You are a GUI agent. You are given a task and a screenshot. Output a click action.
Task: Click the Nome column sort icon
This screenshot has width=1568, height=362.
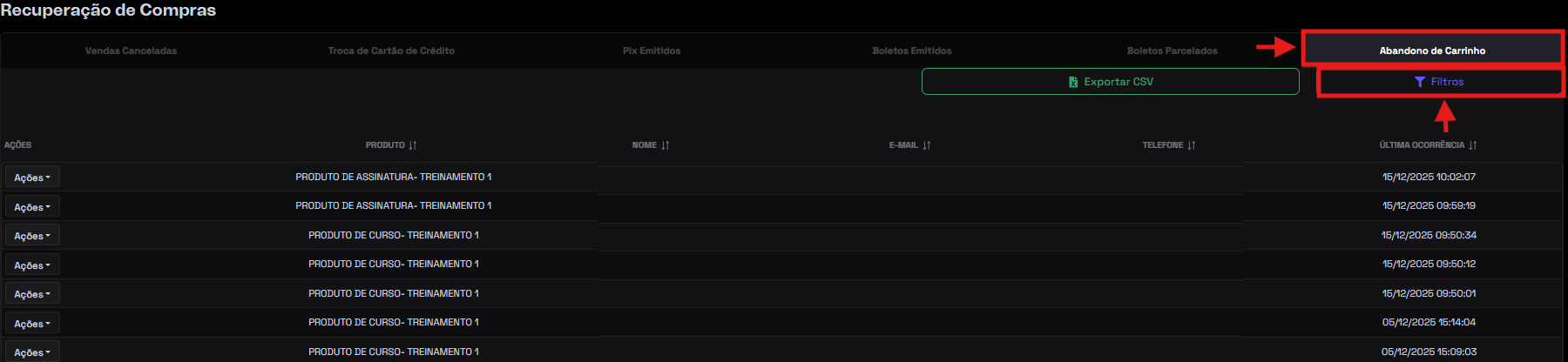pos(666,145)
